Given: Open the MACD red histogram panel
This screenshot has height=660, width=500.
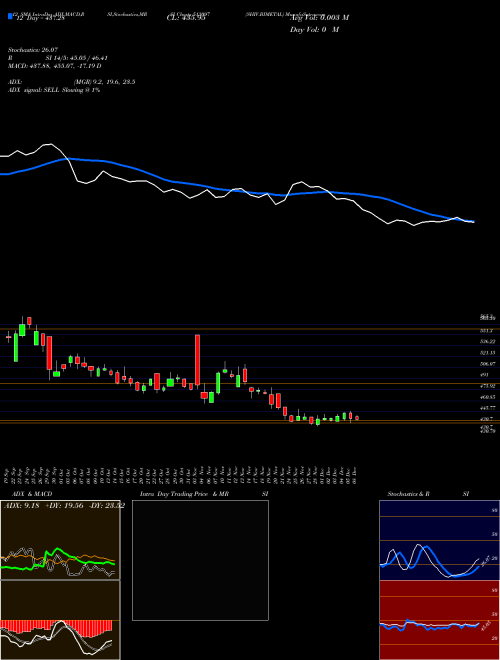Looking at the screenshot, I should [x=60, y=620].
